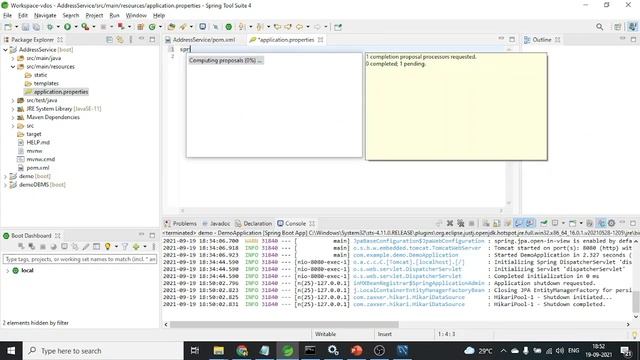Expand JRE System Library node

tap(13, 109)
